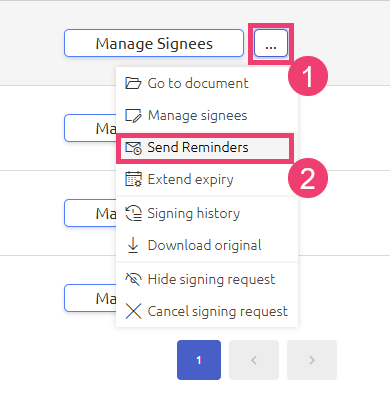Click the previous page chevron button
This screenshot has width=390, height=399.
pyautogui.click(x=254, y=360)
